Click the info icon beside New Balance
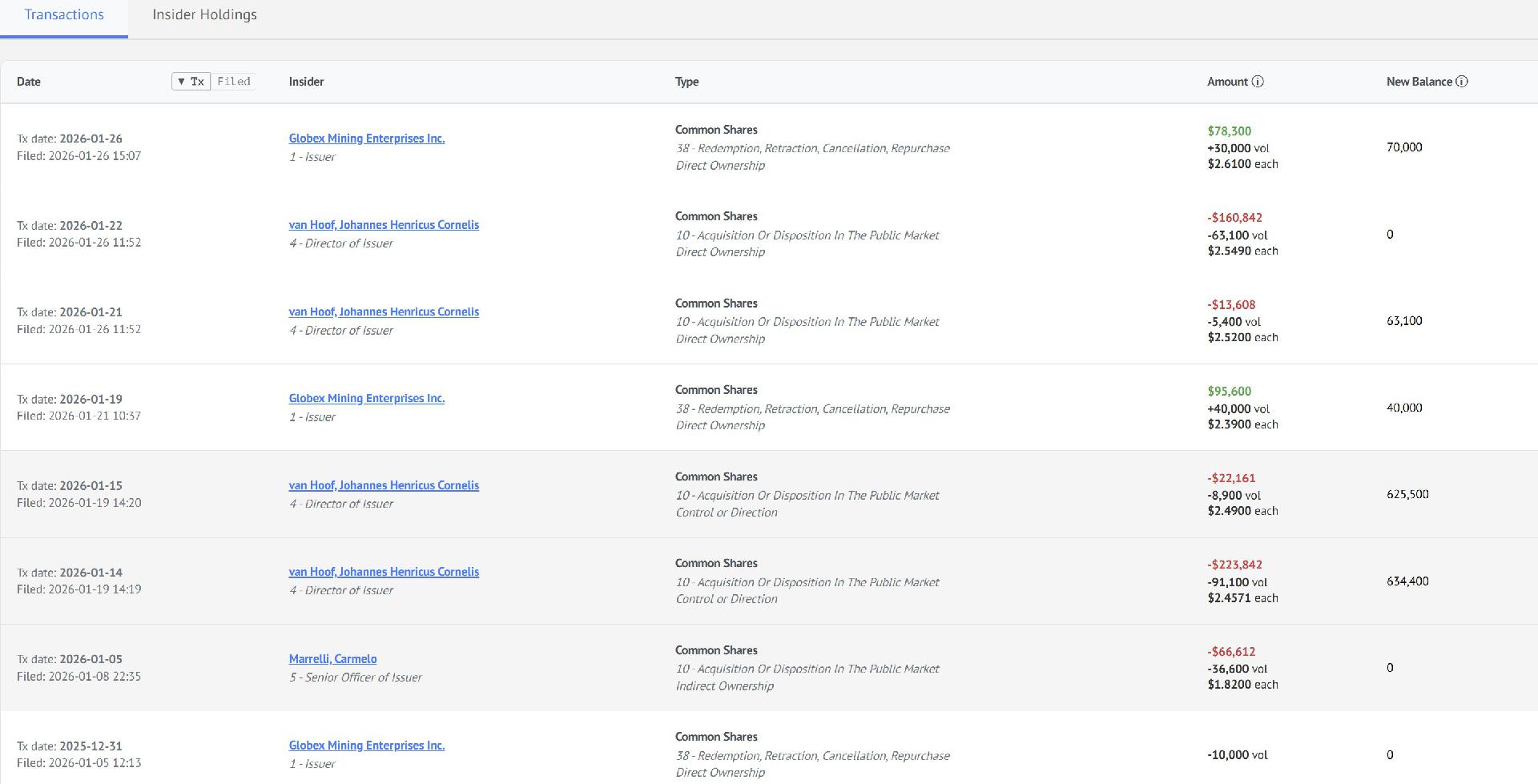This screenshot has height=784, width=1538. (x=1462, y=82)
